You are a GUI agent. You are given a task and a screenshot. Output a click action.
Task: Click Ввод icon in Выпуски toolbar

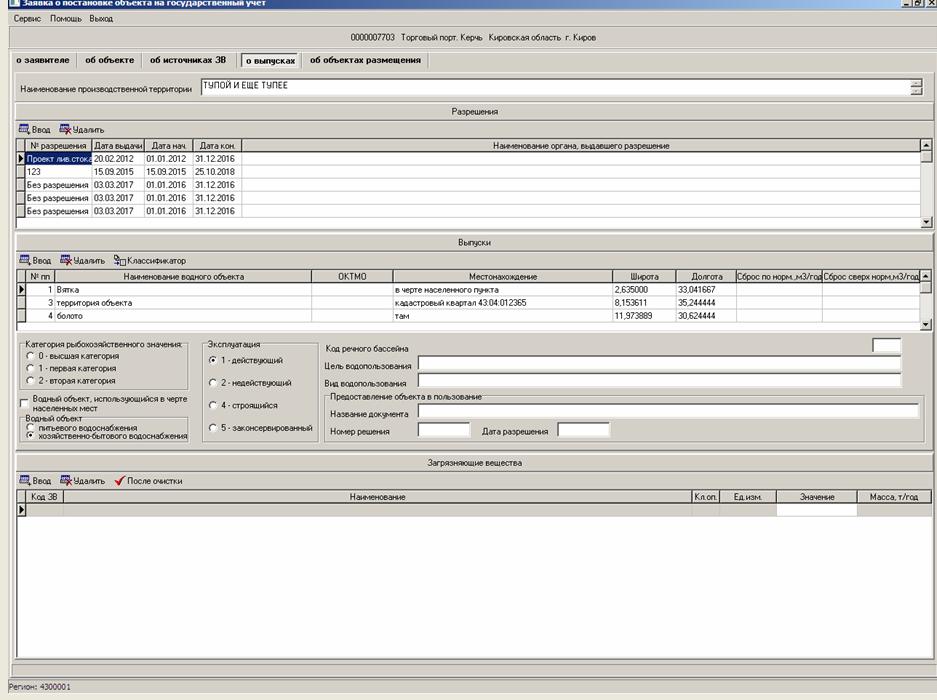click(x=25, y=260)
